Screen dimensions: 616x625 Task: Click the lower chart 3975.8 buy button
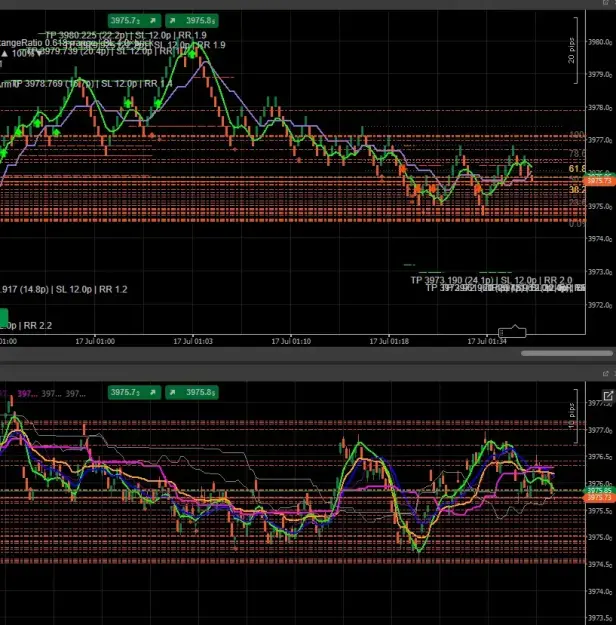[192, 392]
